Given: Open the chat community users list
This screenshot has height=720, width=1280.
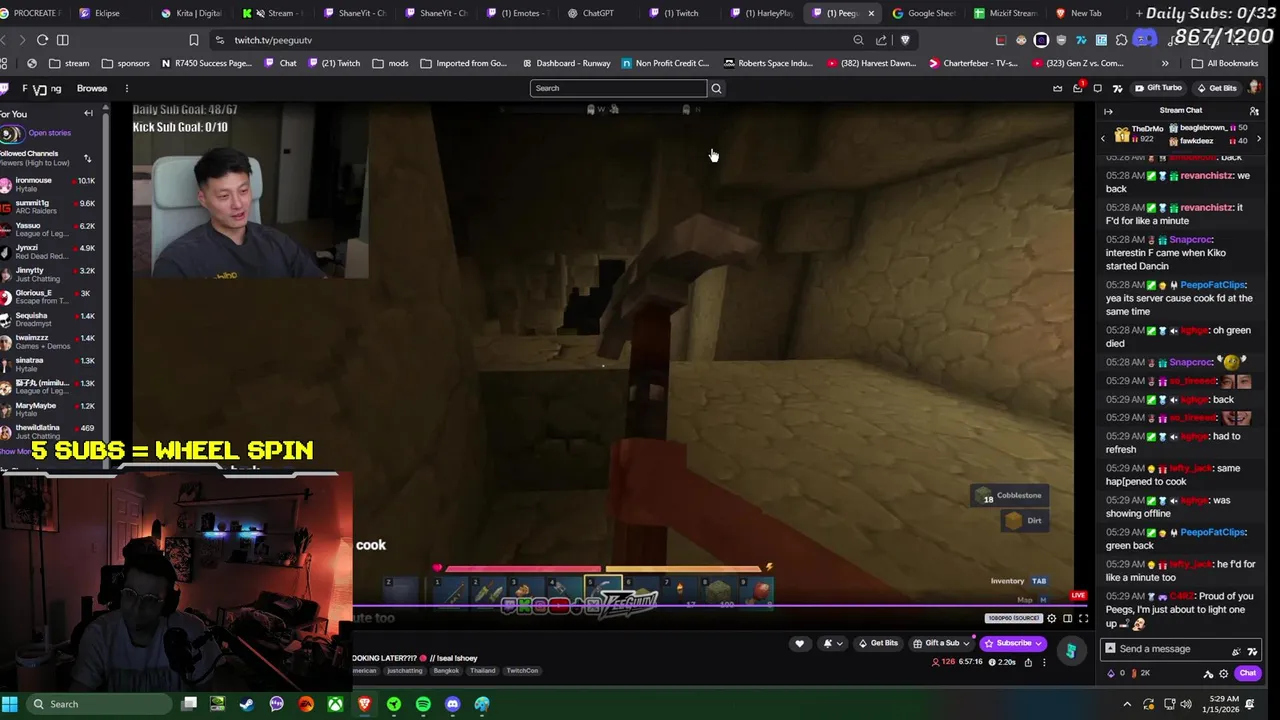Looking at the screenshot, I should tap(1254, 111).
